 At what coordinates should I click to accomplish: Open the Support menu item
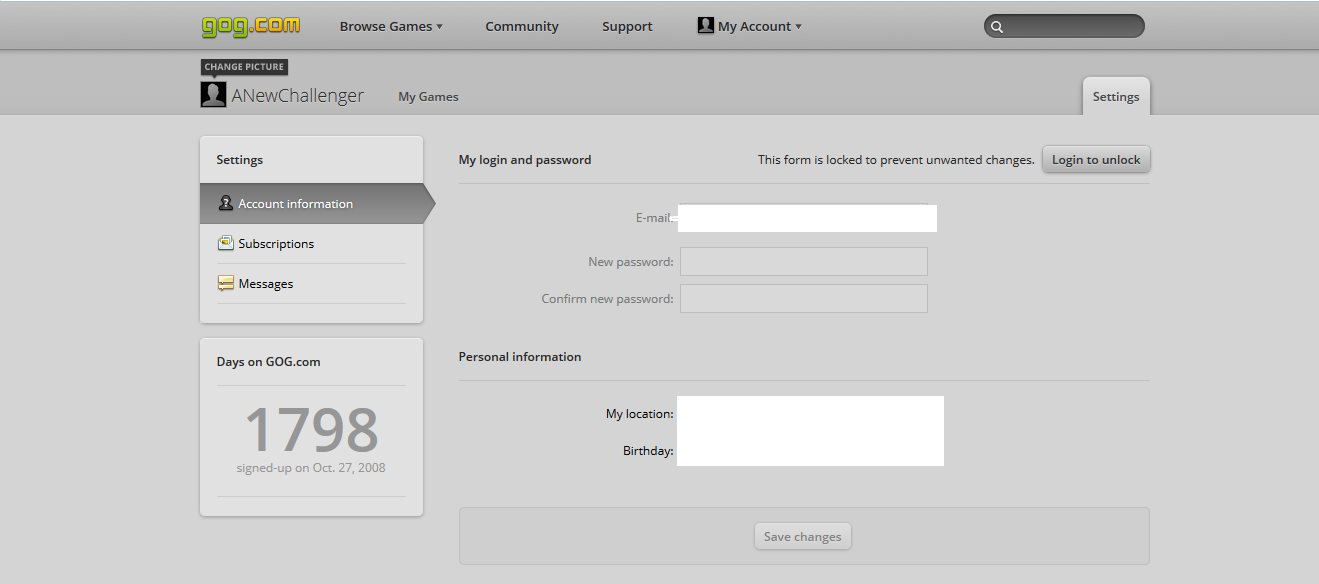pos(627,26)
